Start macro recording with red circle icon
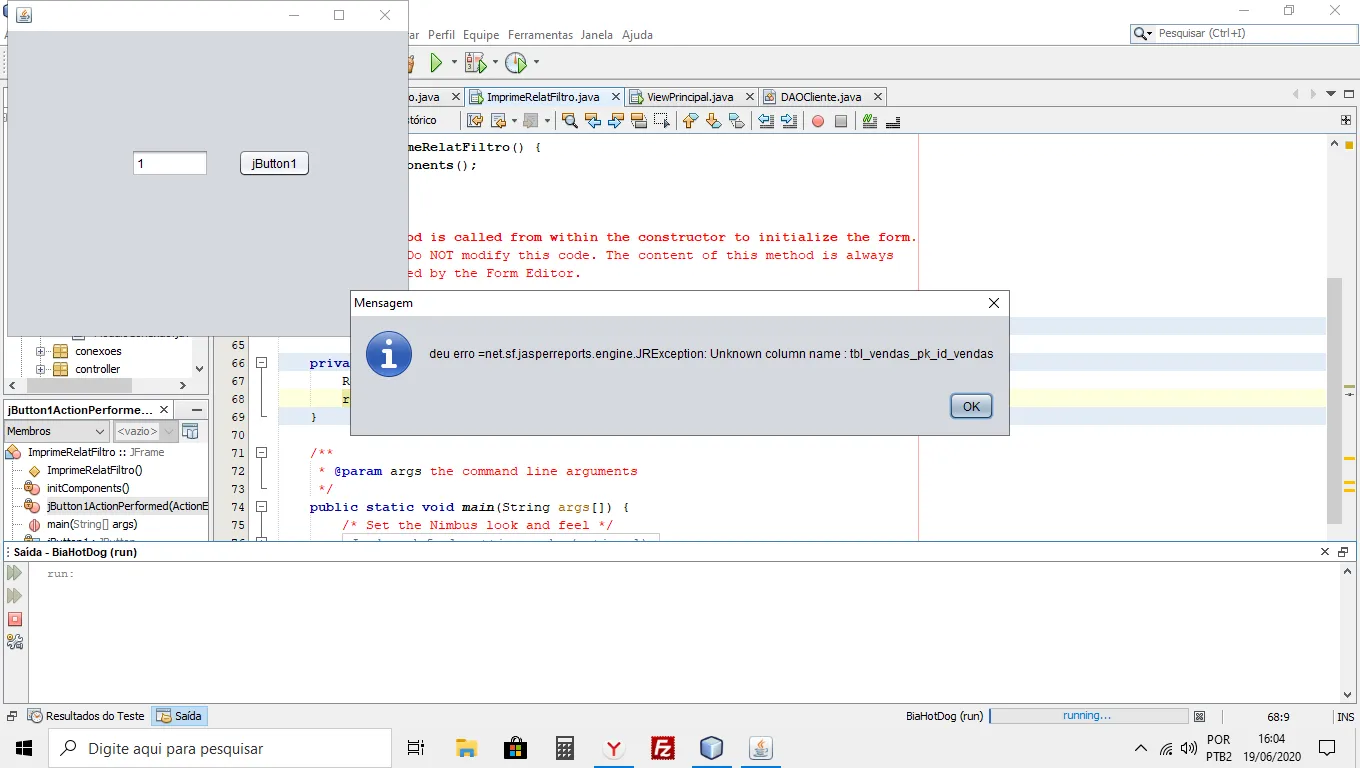Screen dimensions: 1360x768 [817, 121]
